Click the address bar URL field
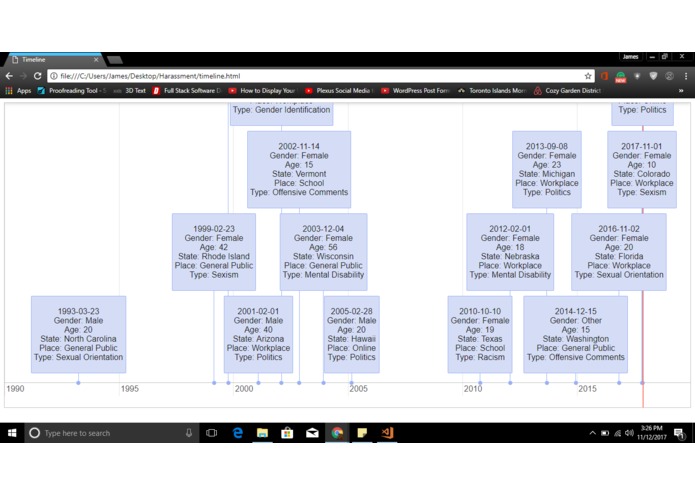The height and width of the screenshot is (494, 695). point(319,76)
